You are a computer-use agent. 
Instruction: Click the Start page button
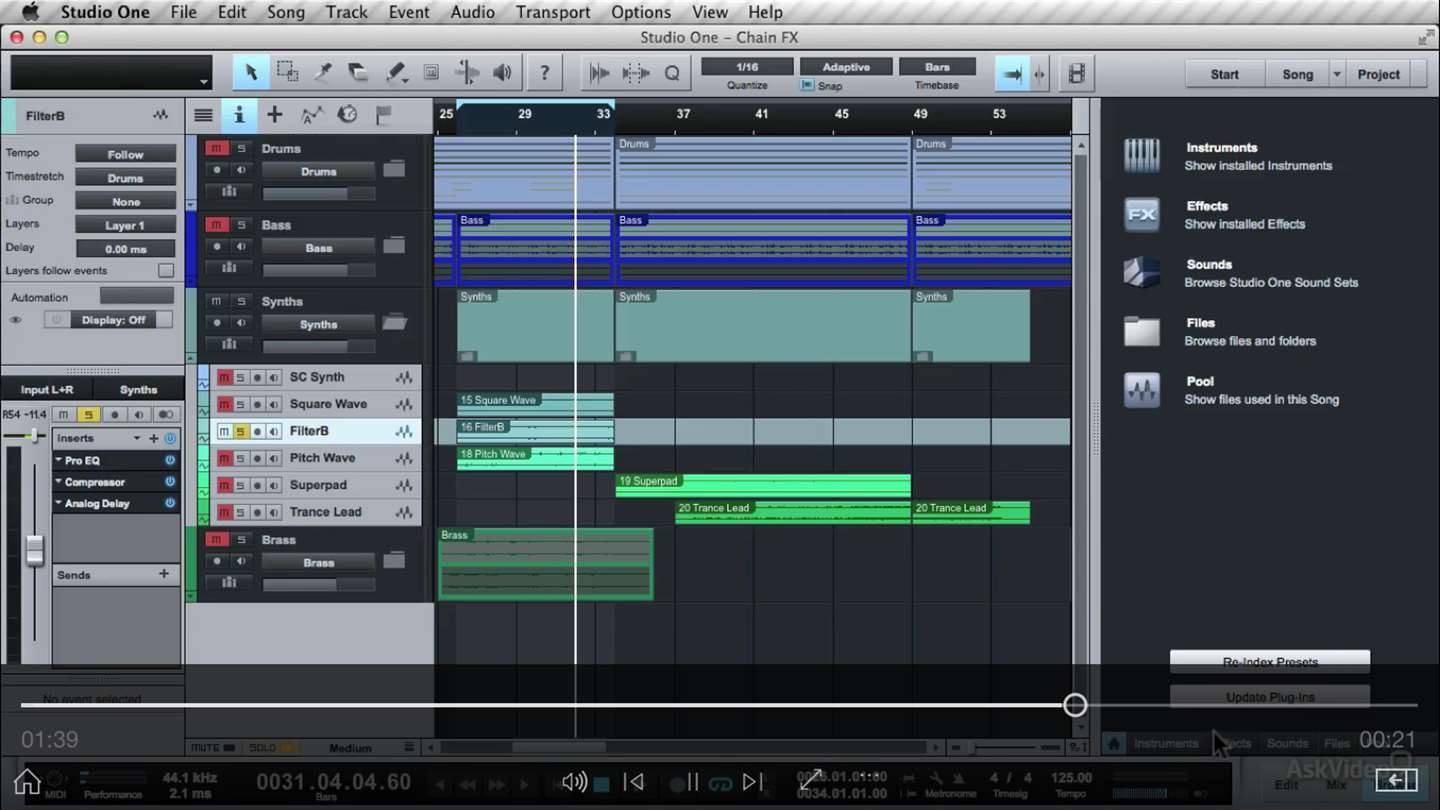pos(1224,74)
